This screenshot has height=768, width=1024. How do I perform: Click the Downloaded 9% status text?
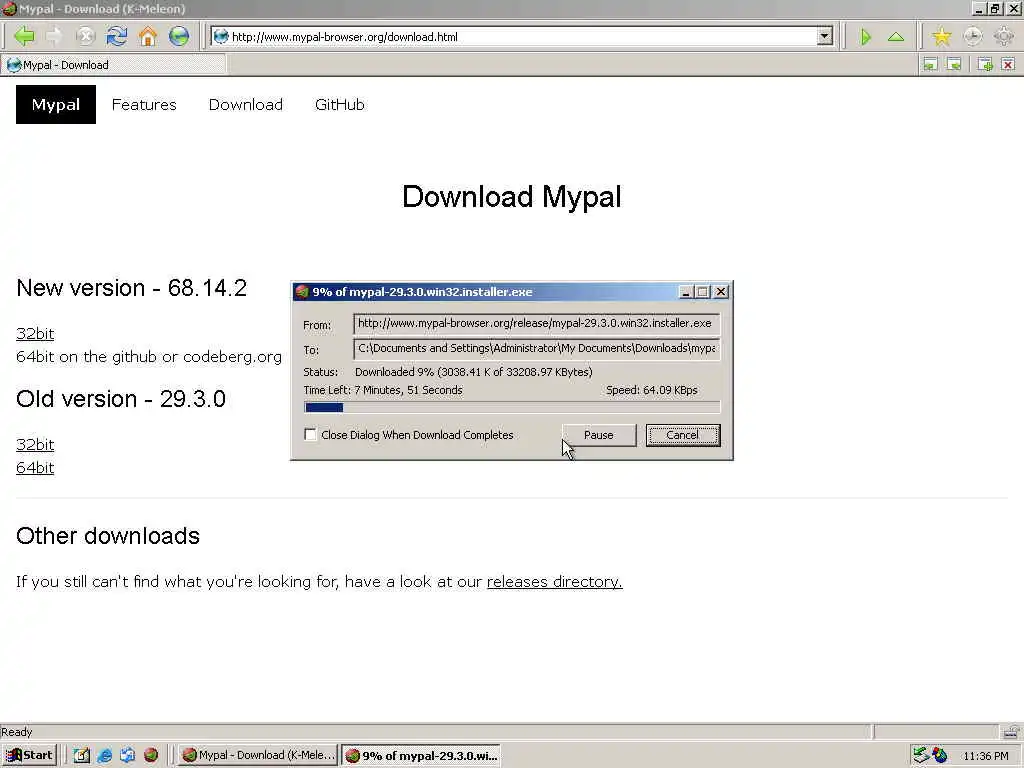pyautogui.click(x=473, y=372)
